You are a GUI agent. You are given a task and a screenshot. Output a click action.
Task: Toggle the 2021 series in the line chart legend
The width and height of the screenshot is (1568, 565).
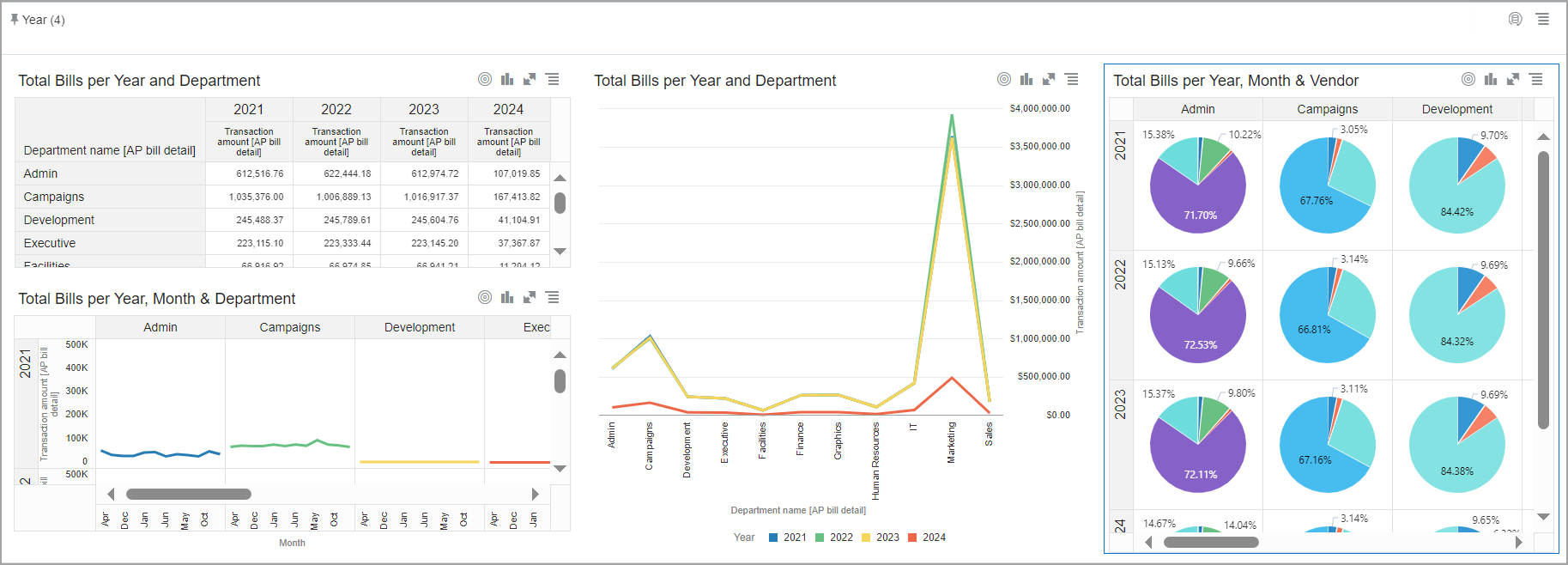787,538
